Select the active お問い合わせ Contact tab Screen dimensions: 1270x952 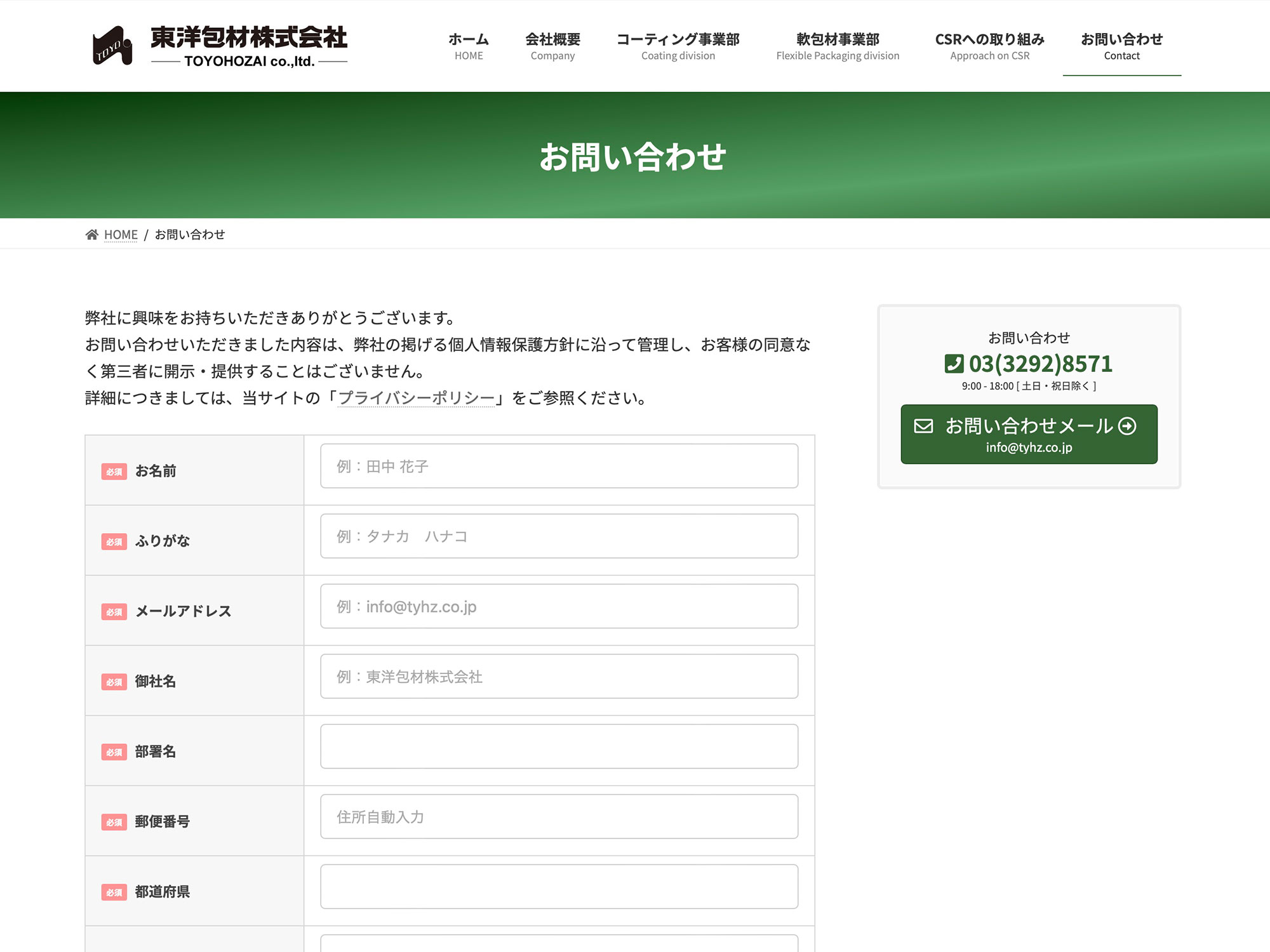point(1122,46)
